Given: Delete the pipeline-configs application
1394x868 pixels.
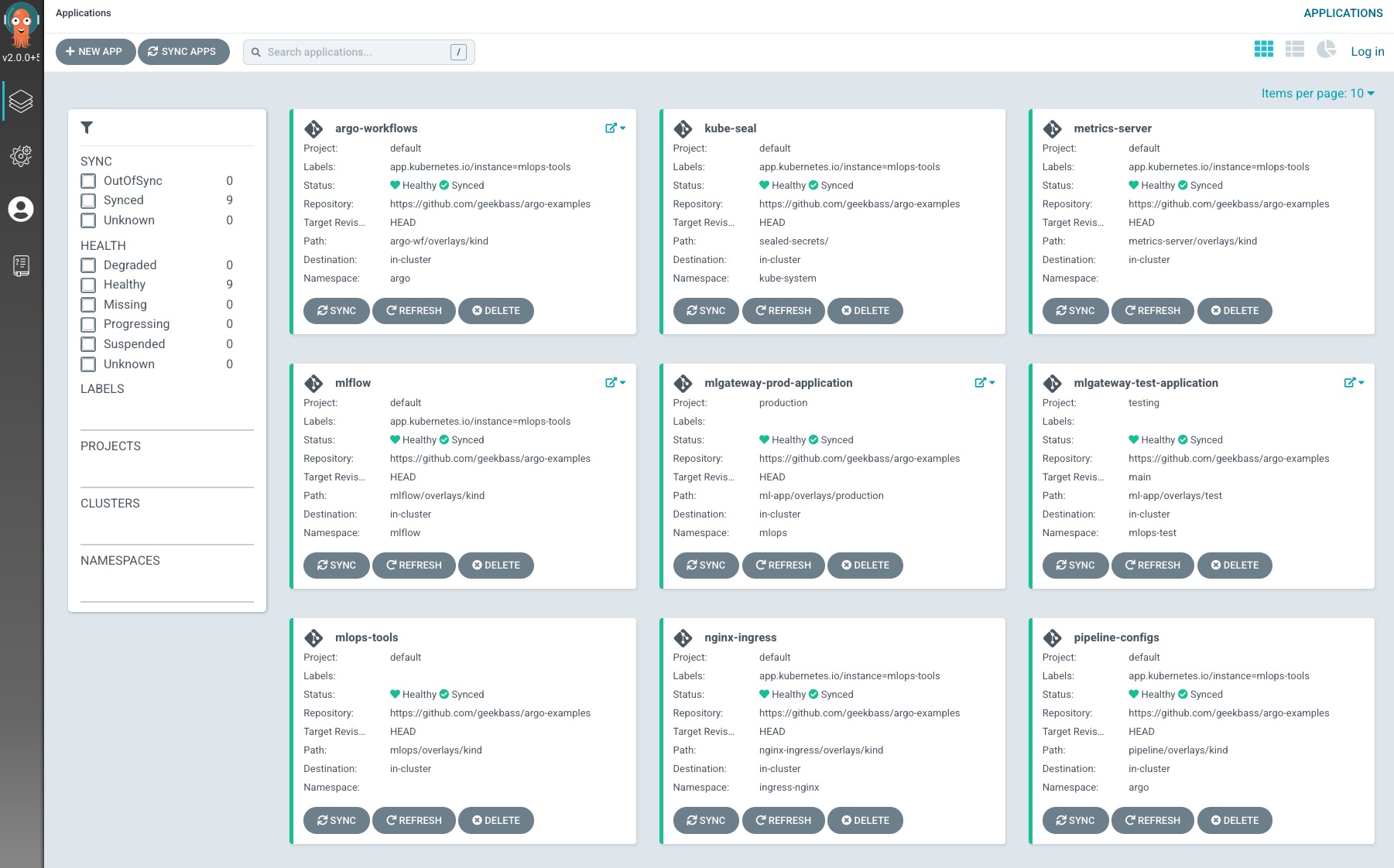Looking at the screenshot, I should (1235, 821).
